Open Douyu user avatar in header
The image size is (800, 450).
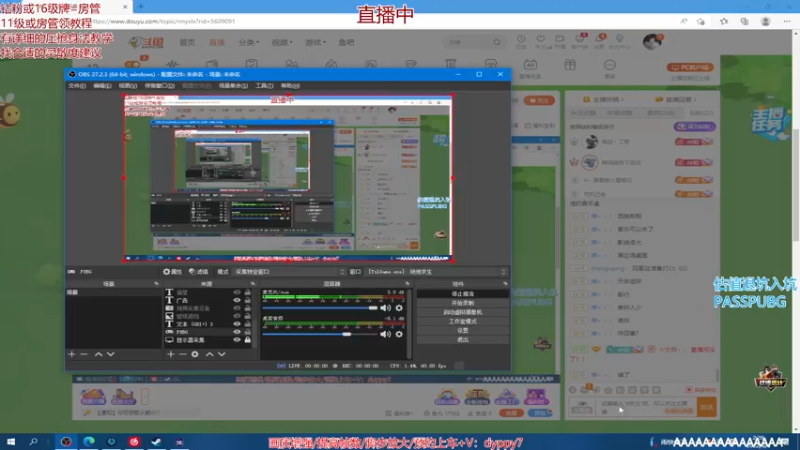pos(652,42)
